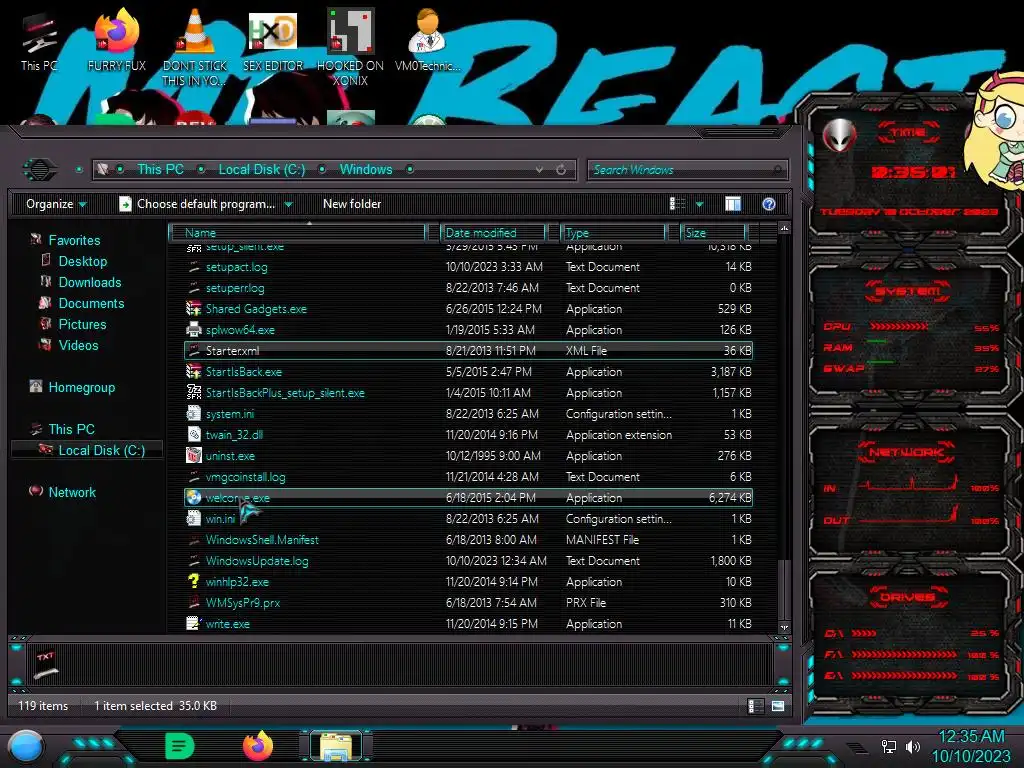Expand the Windows breadcrumb arrow
The height and width of the screenshot is (768, 1024).
click(410, 170)
